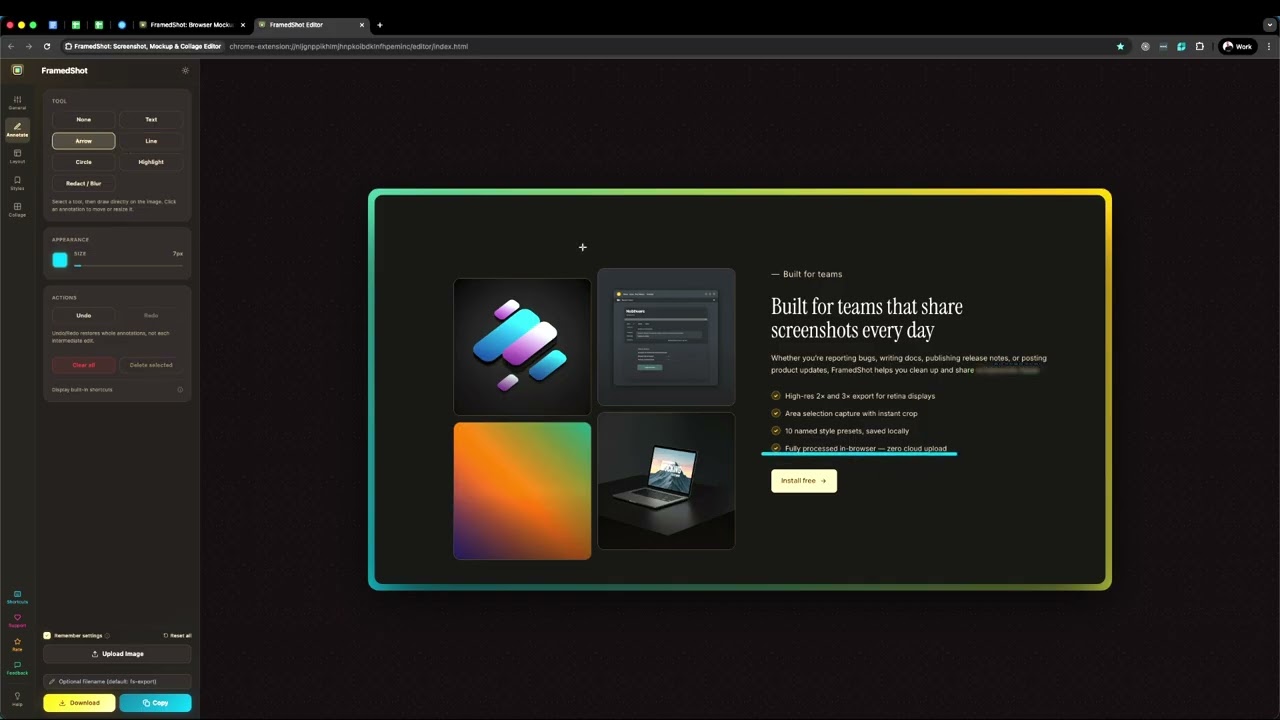Image resolution: width=1280 pixels, height=720 pixels.
Task: Open the Shortcuts panel
Action: [x=17, y=597]
